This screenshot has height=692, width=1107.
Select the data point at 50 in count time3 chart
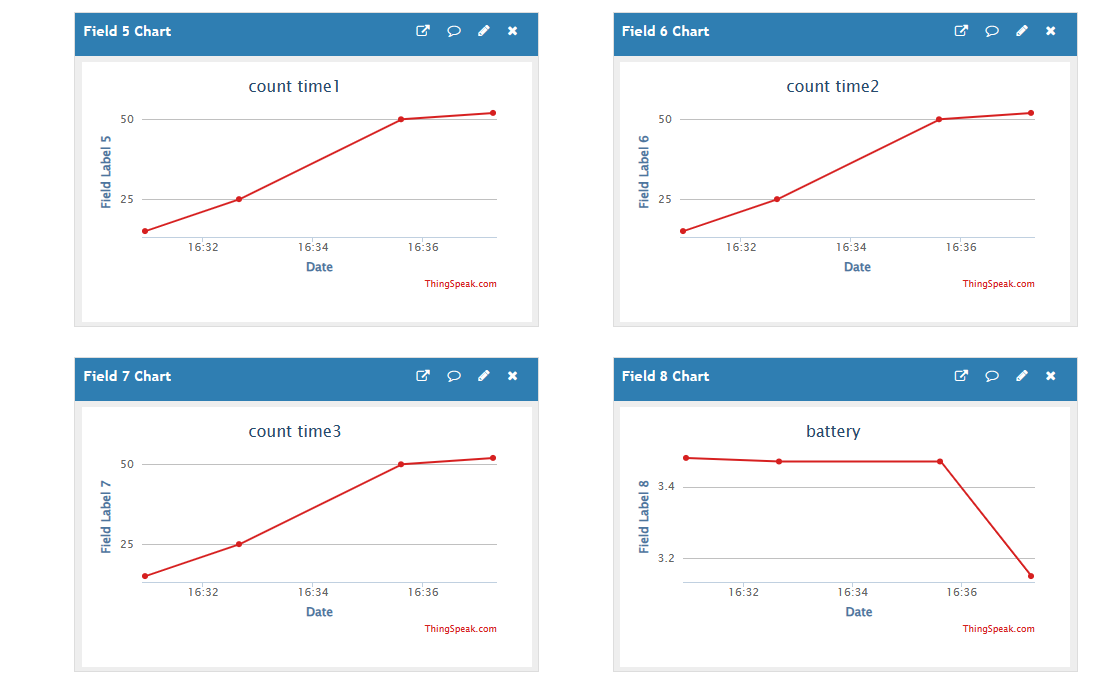401,464
